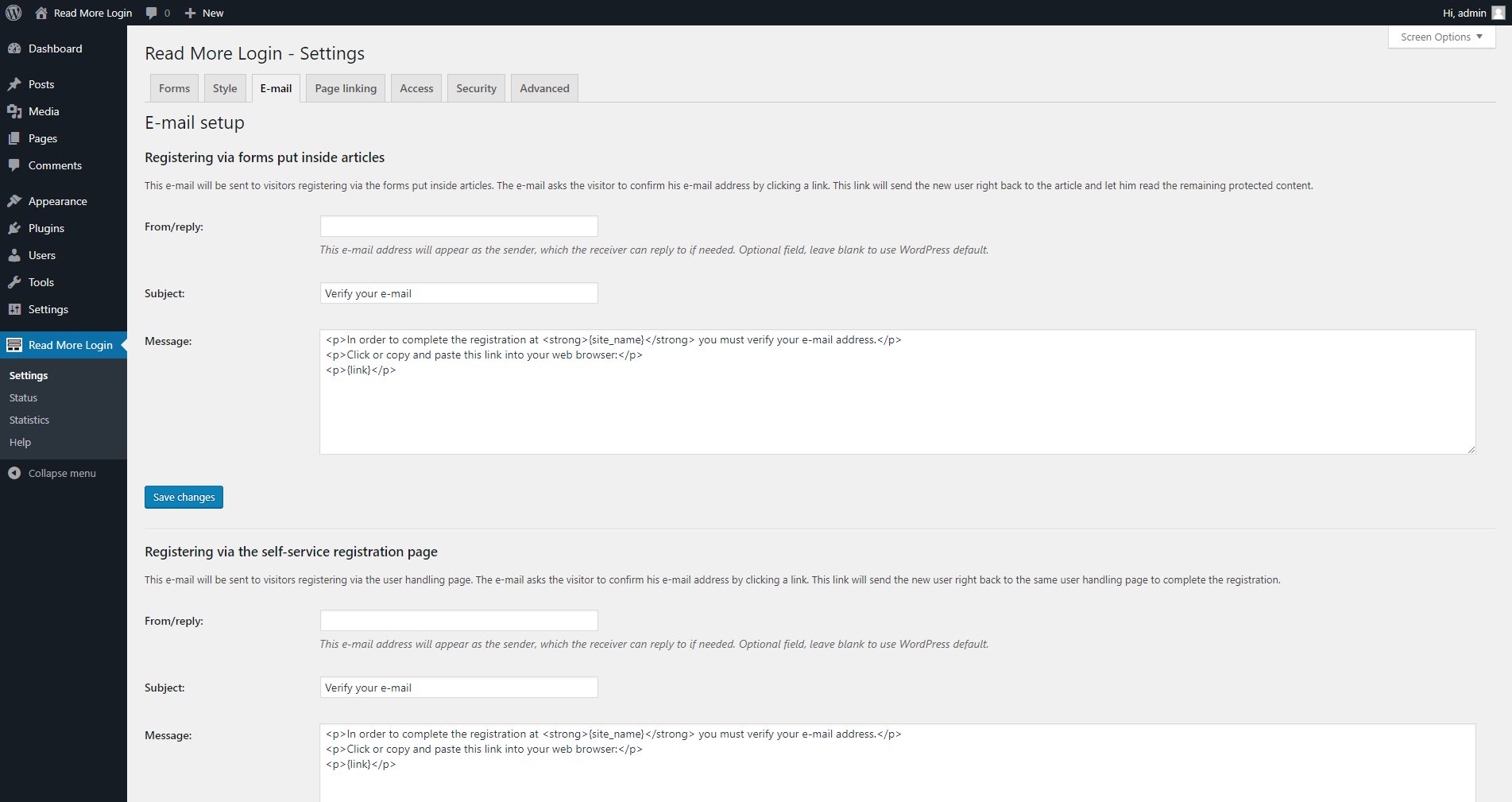Select the Tools wrench icon
Screen dimensions: 1512x802
pos(16,282)
